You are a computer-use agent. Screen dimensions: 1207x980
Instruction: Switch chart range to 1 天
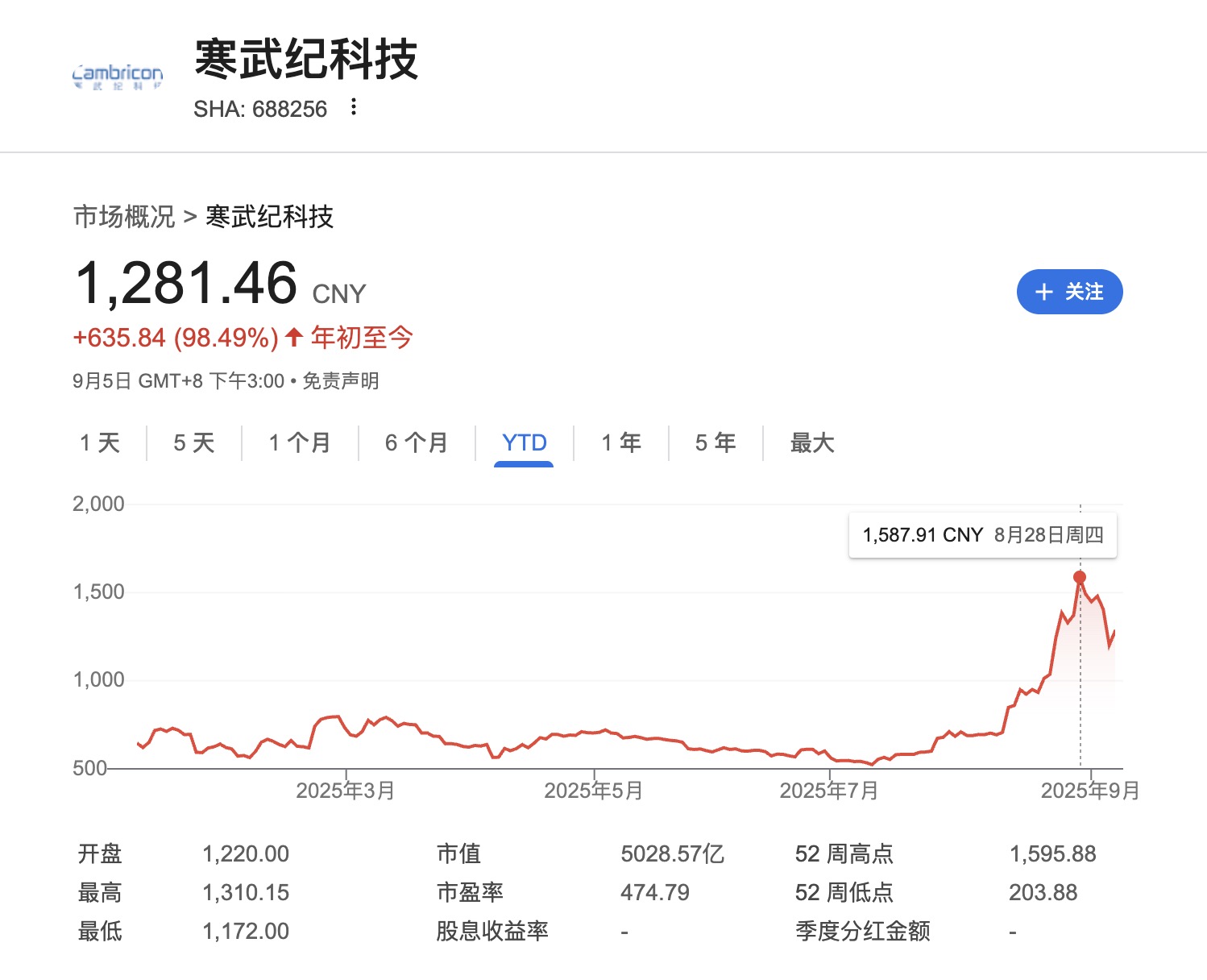tap(100, 442)
